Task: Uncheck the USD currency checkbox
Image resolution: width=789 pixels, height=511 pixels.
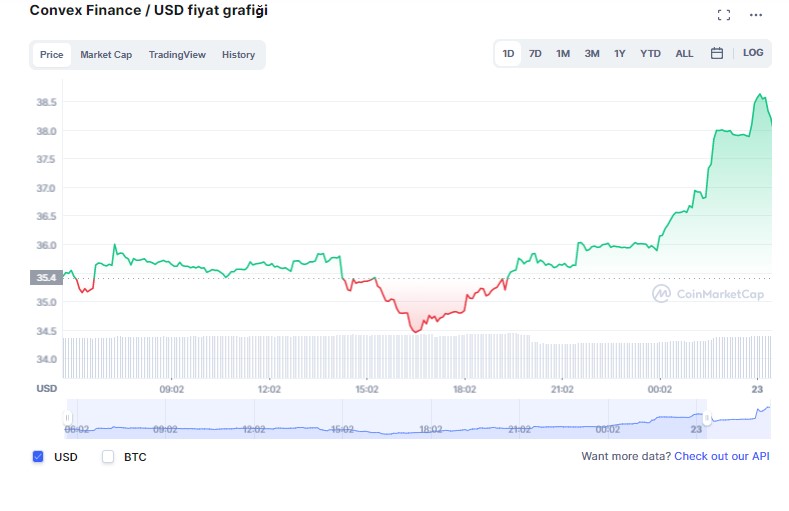Action: (x=38, y=456)
